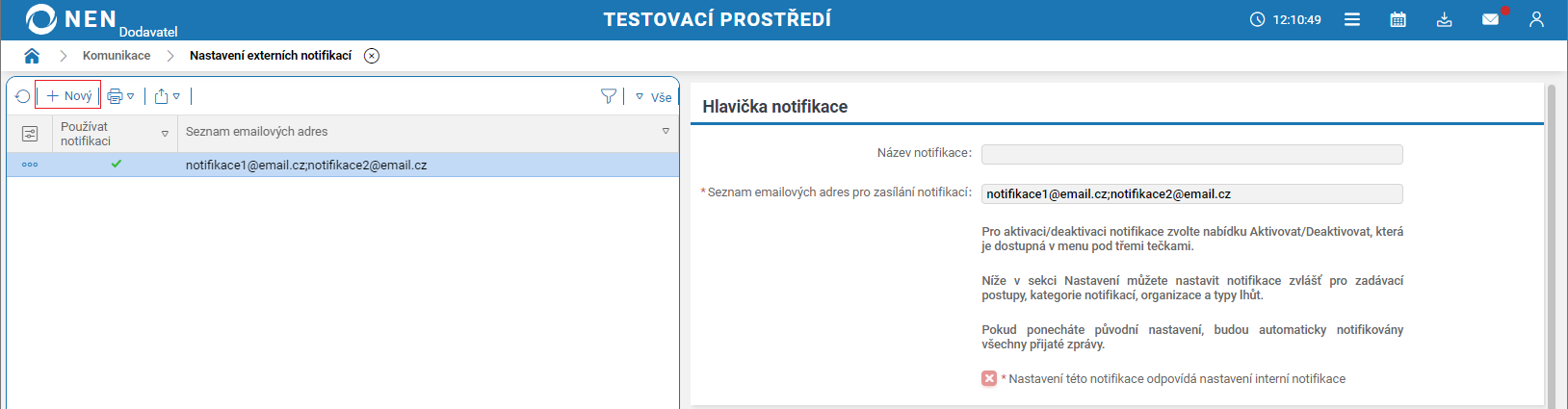This screenshot has height=409, width=1568.
Task: Refresh the notifications list
Action: click(x=22, y=96)
